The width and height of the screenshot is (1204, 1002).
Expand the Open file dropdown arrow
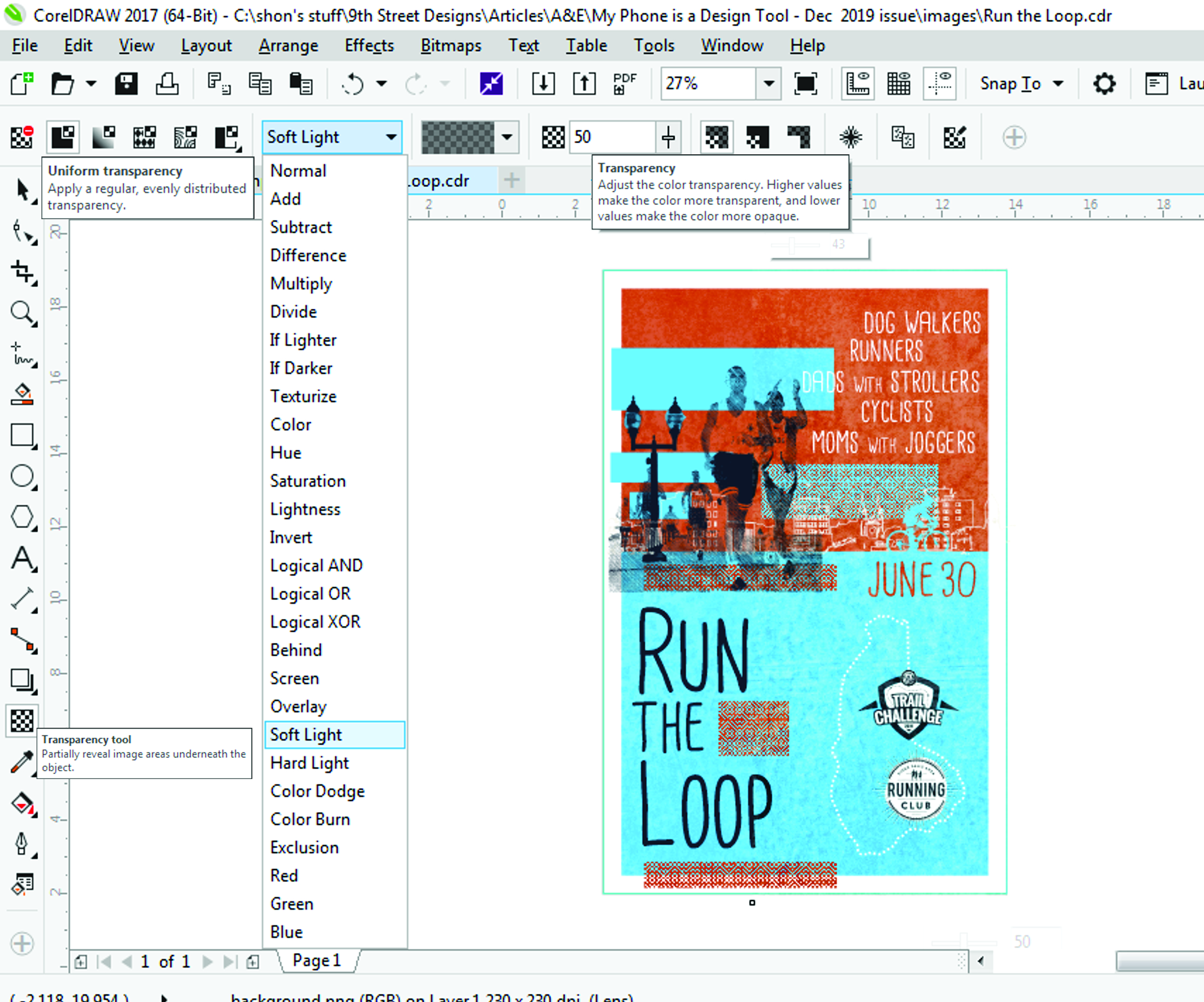tap(91, 84)
